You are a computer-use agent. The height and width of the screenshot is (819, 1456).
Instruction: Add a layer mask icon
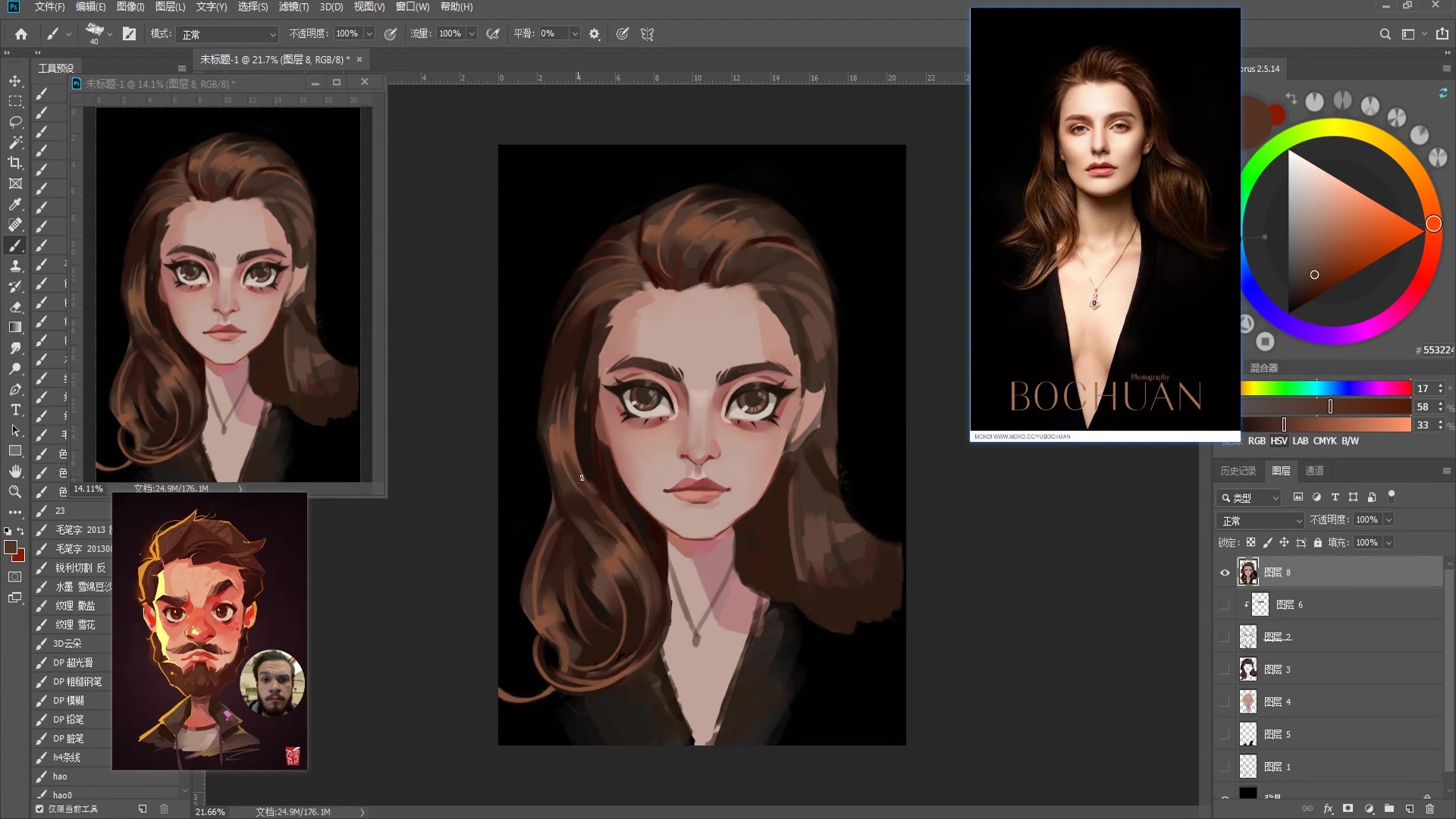[x=1348, y=808]
